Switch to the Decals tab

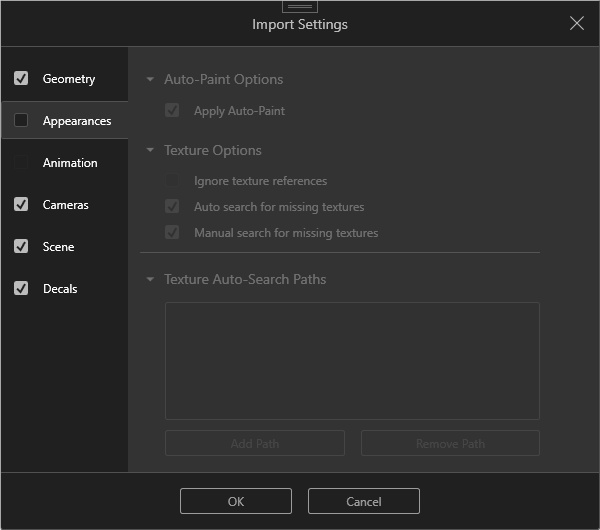60,289
